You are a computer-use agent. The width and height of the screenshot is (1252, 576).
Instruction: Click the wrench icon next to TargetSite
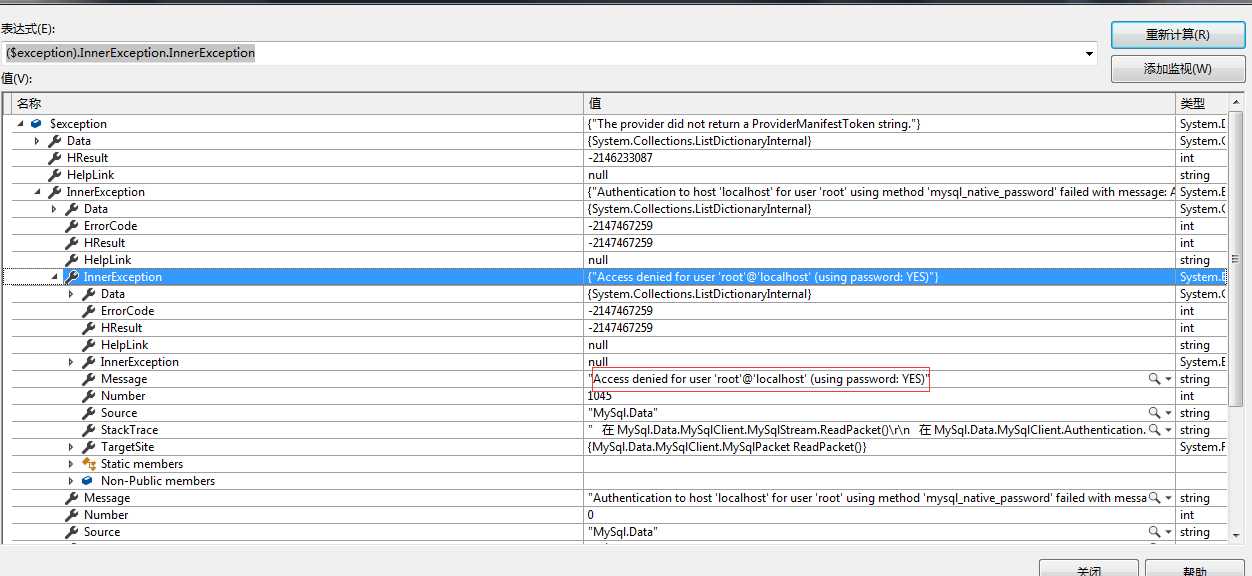(89, 447)
